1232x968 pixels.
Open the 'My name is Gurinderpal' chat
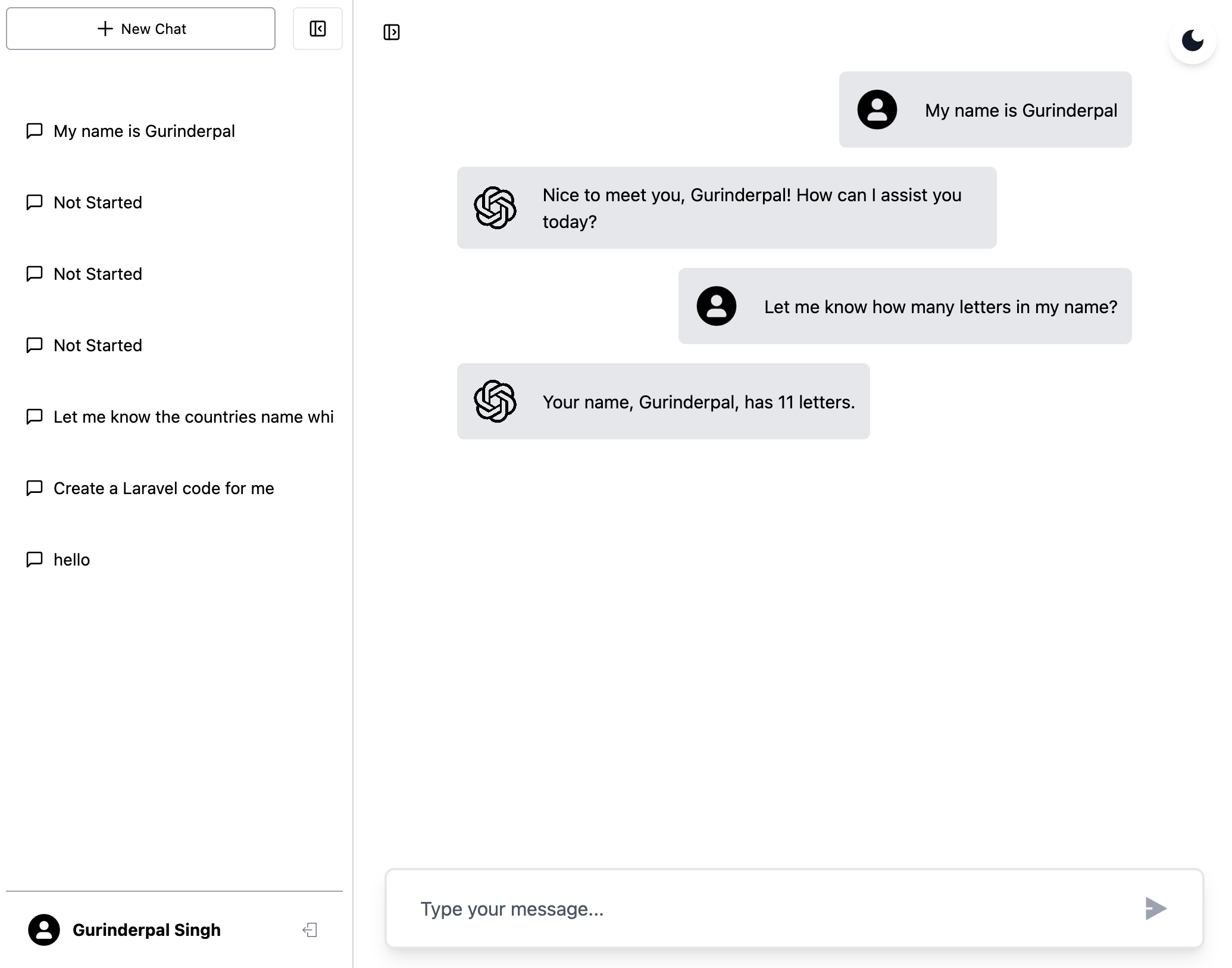(144, 131)
